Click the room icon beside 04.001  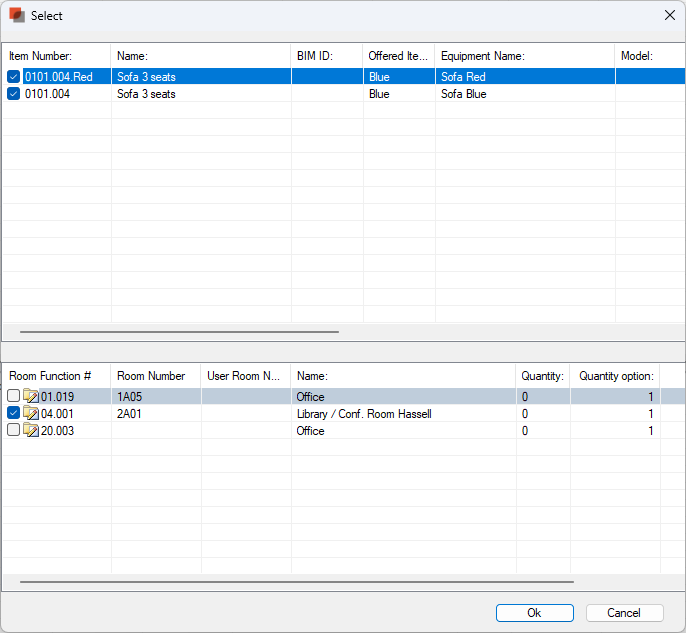31,414
